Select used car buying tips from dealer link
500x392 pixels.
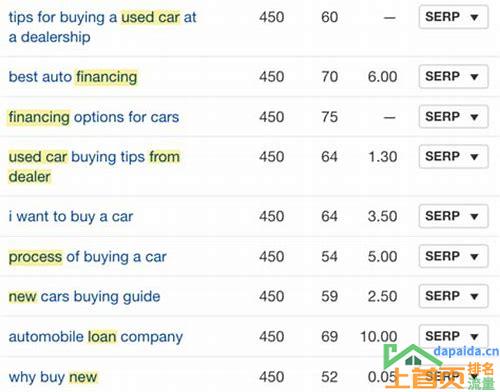[x=94, y=167]
